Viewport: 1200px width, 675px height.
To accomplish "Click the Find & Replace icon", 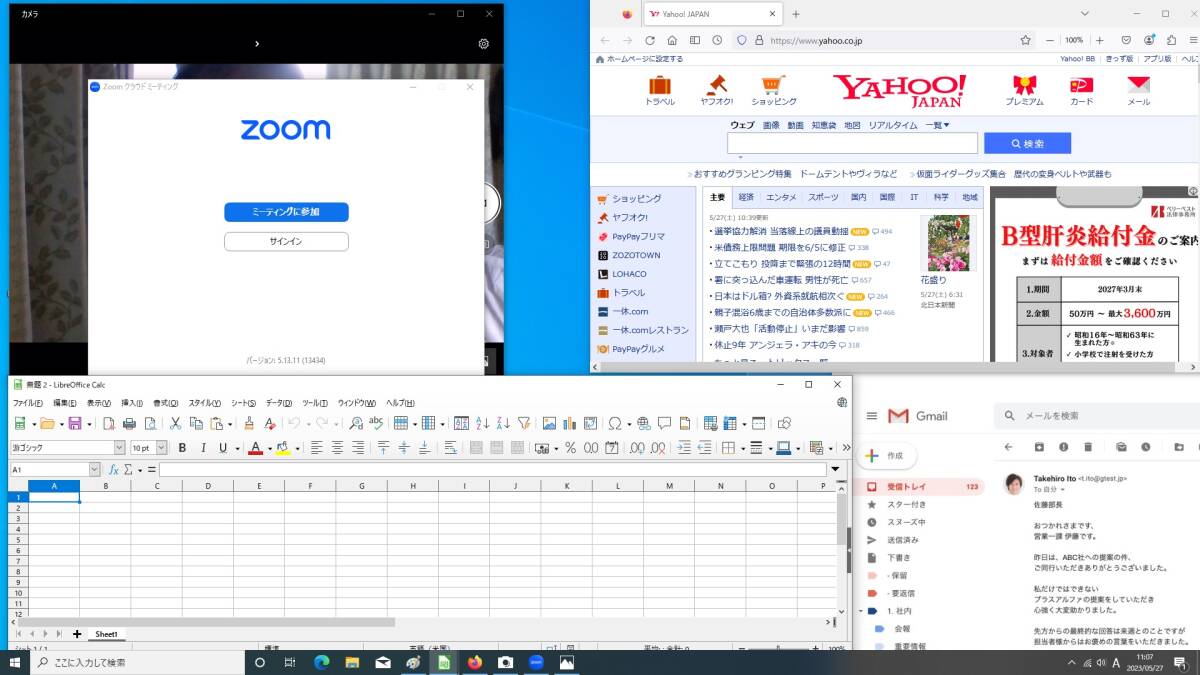I will pos(356,424).
